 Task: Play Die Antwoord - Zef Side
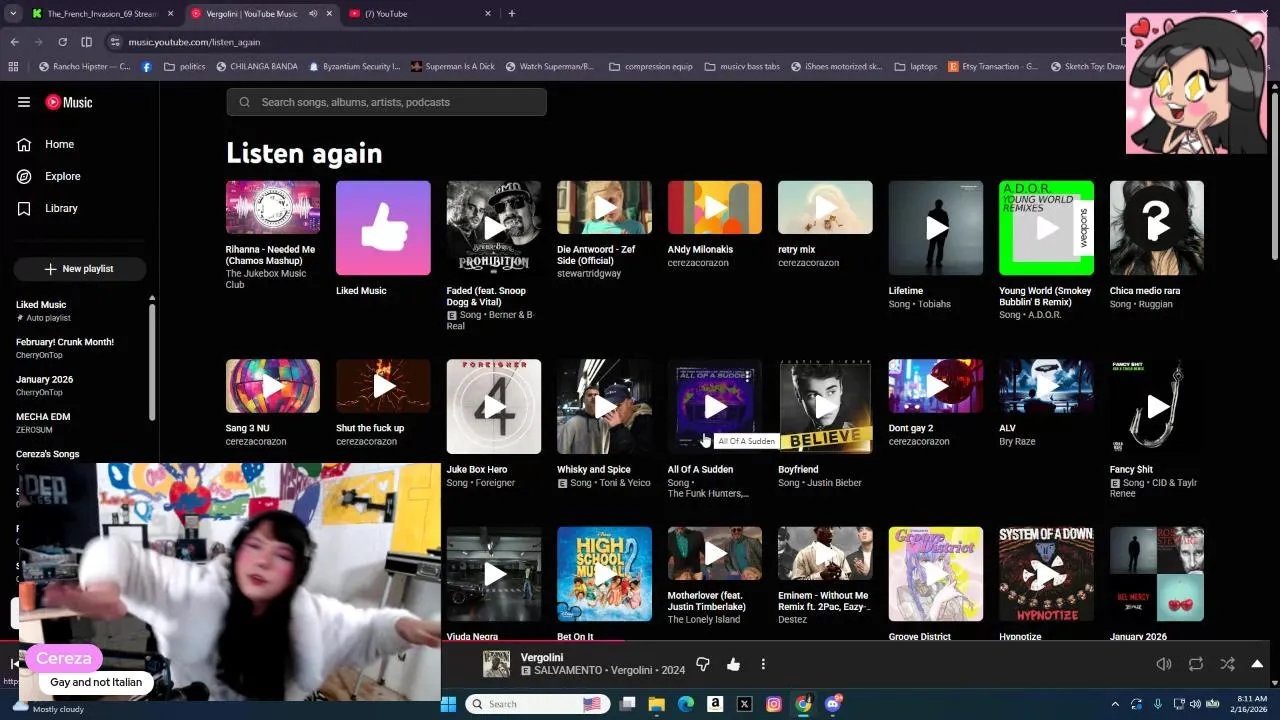point(604,207)
